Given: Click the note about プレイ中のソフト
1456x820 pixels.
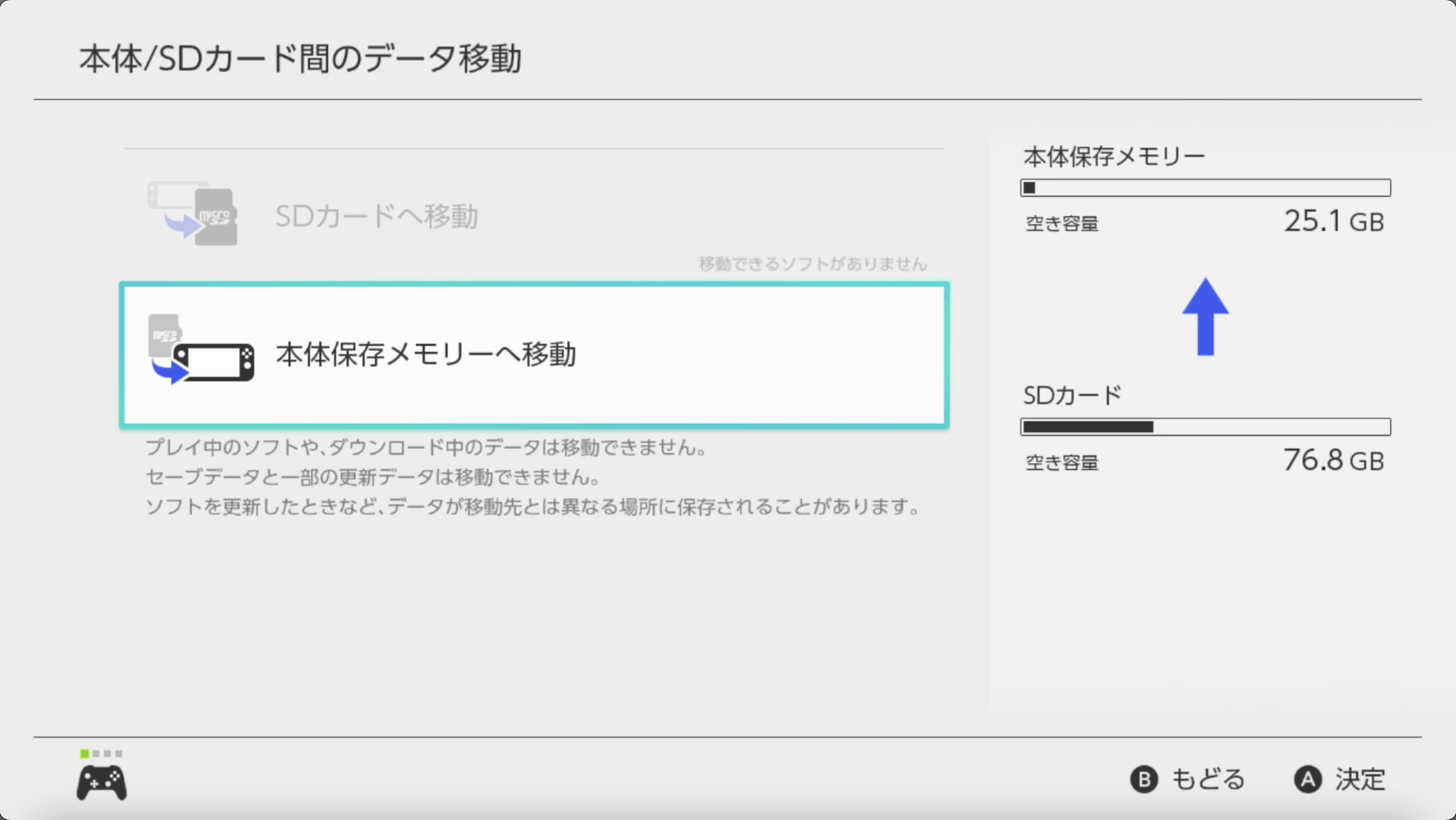Looking at the screenshot, I should [x=426, y=448].
